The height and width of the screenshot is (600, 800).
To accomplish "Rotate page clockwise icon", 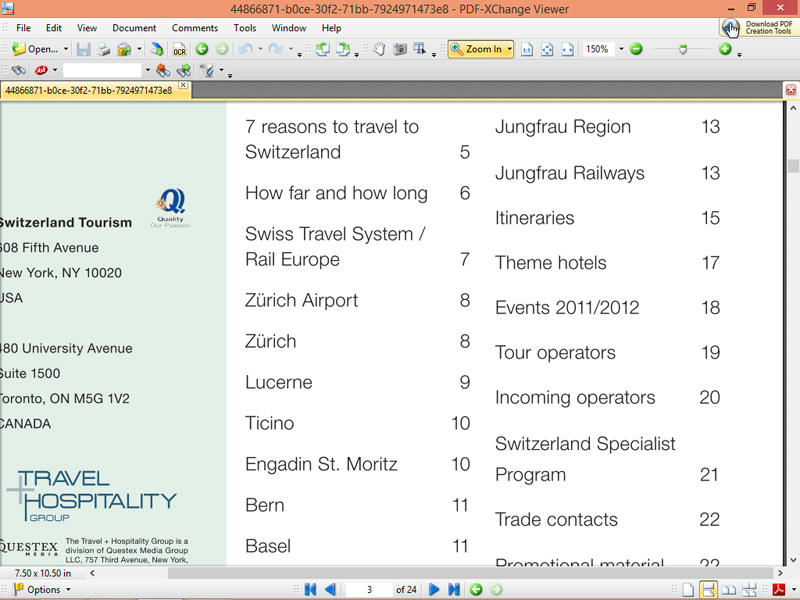I will [x=343, y=49].
